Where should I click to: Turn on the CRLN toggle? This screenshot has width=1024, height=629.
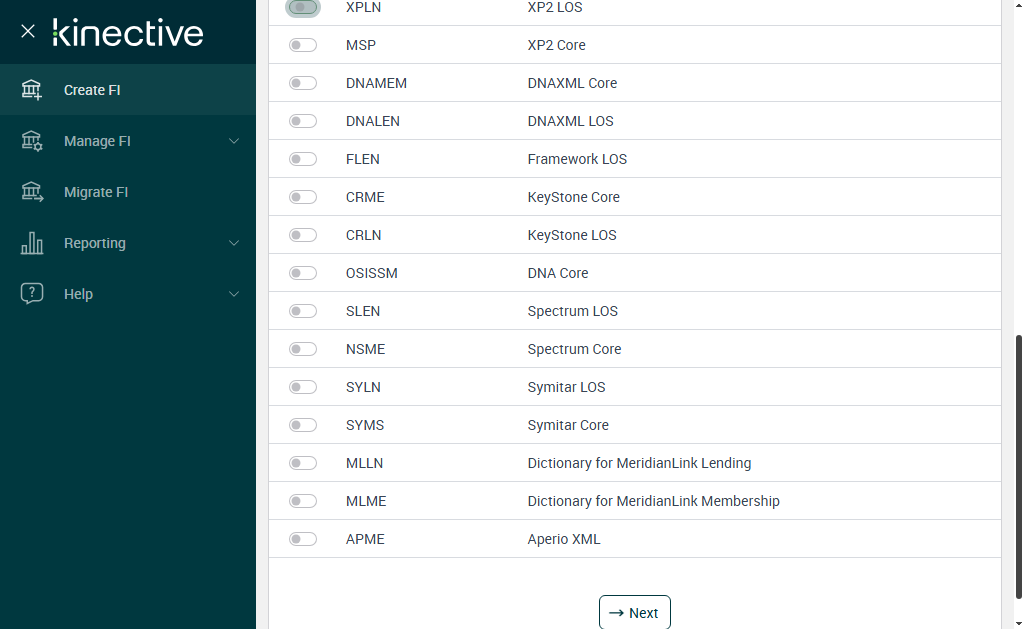point(302,234)
